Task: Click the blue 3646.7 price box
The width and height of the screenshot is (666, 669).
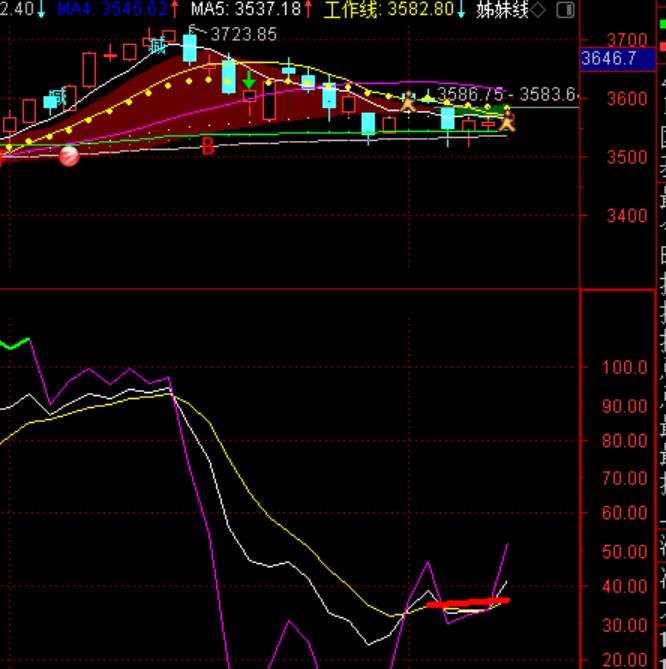Action: (618, 58)
